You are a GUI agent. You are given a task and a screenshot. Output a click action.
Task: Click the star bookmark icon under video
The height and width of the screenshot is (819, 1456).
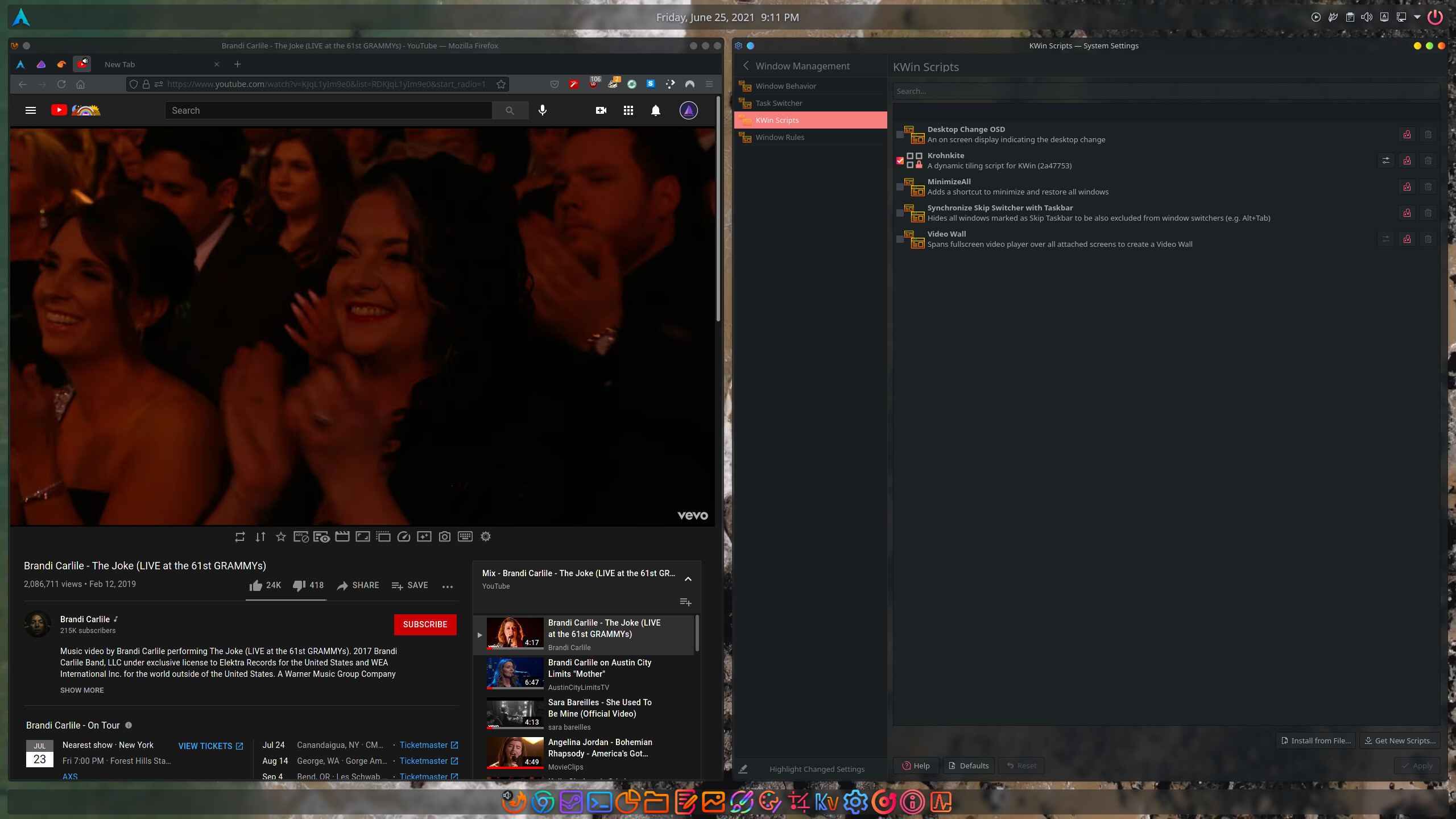click(281, 536)
